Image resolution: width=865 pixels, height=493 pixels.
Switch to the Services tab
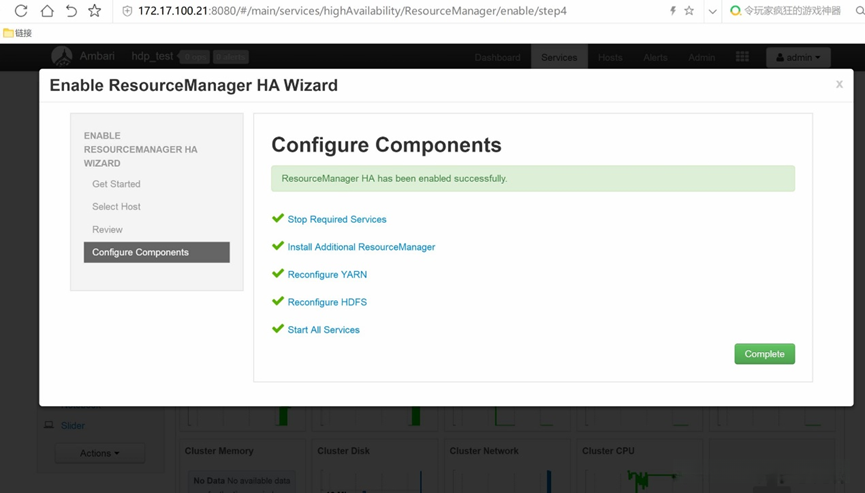[559, 57]
